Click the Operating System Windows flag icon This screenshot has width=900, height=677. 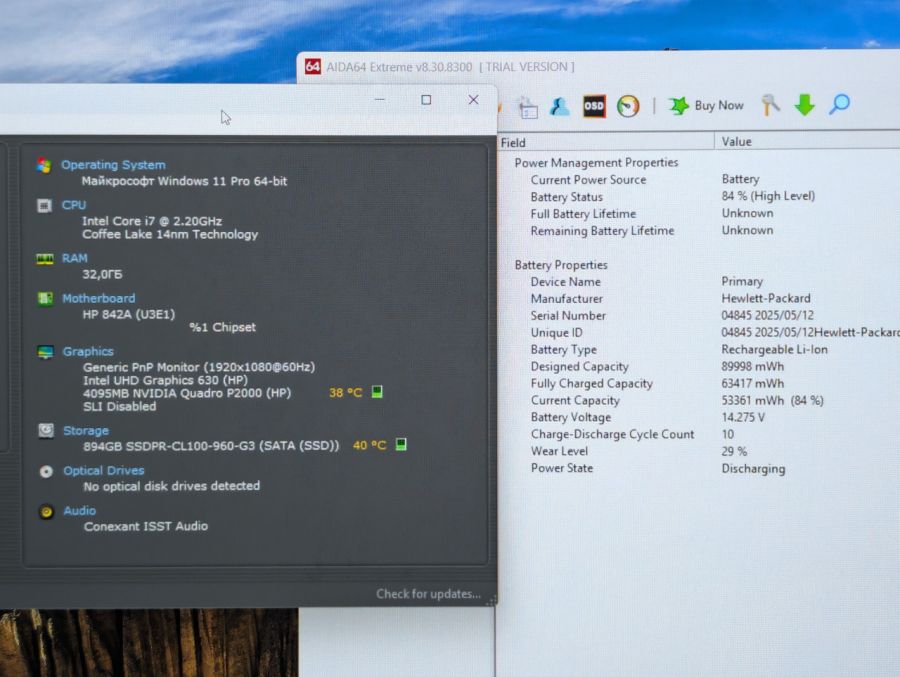44,165
